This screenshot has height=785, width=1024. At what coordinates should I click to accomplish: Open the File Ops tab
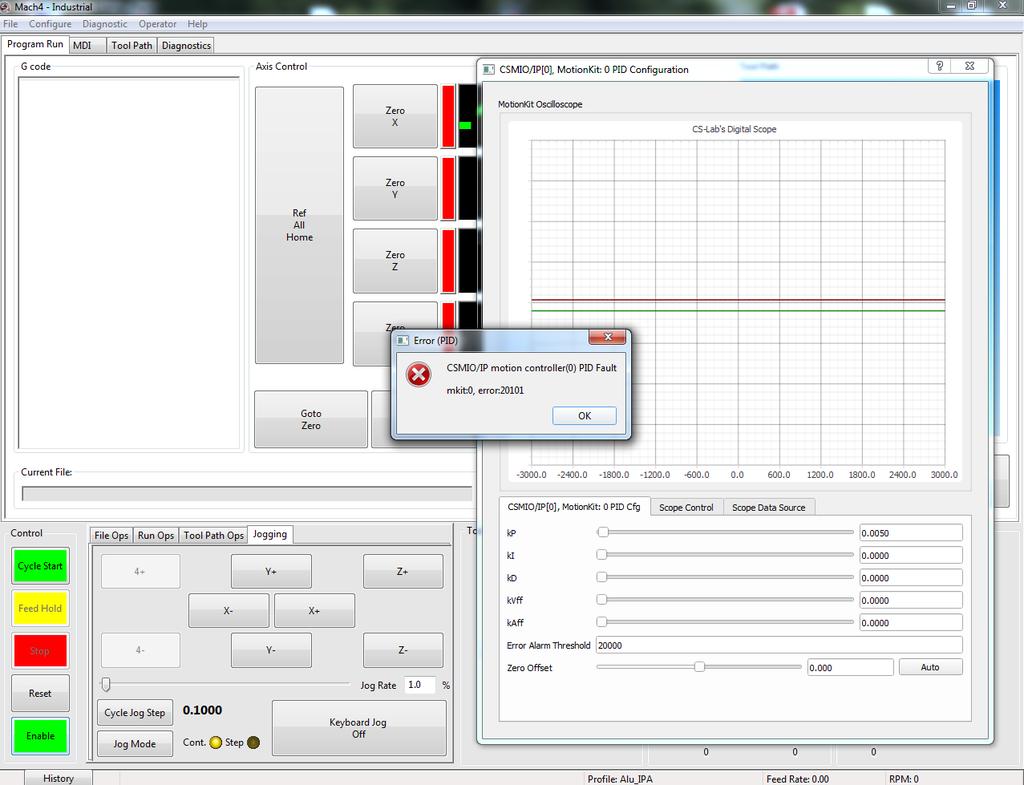[x=111, y=536]
